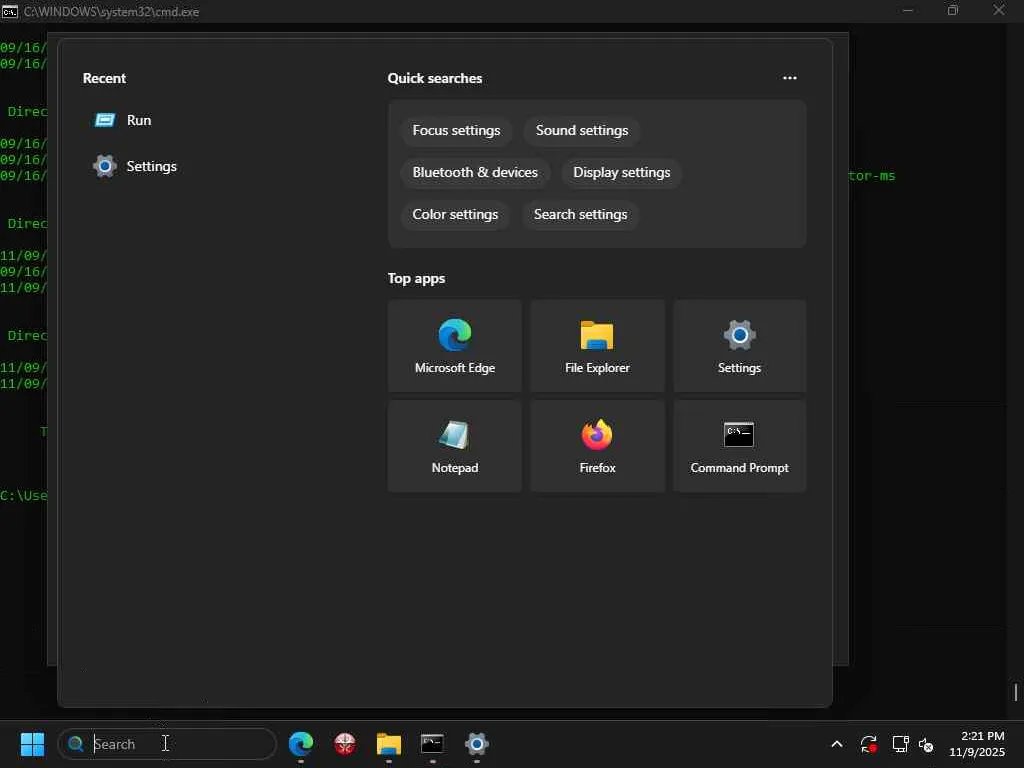Select the Display settings quick search
Screen dimensions: 1024x768
621,172
